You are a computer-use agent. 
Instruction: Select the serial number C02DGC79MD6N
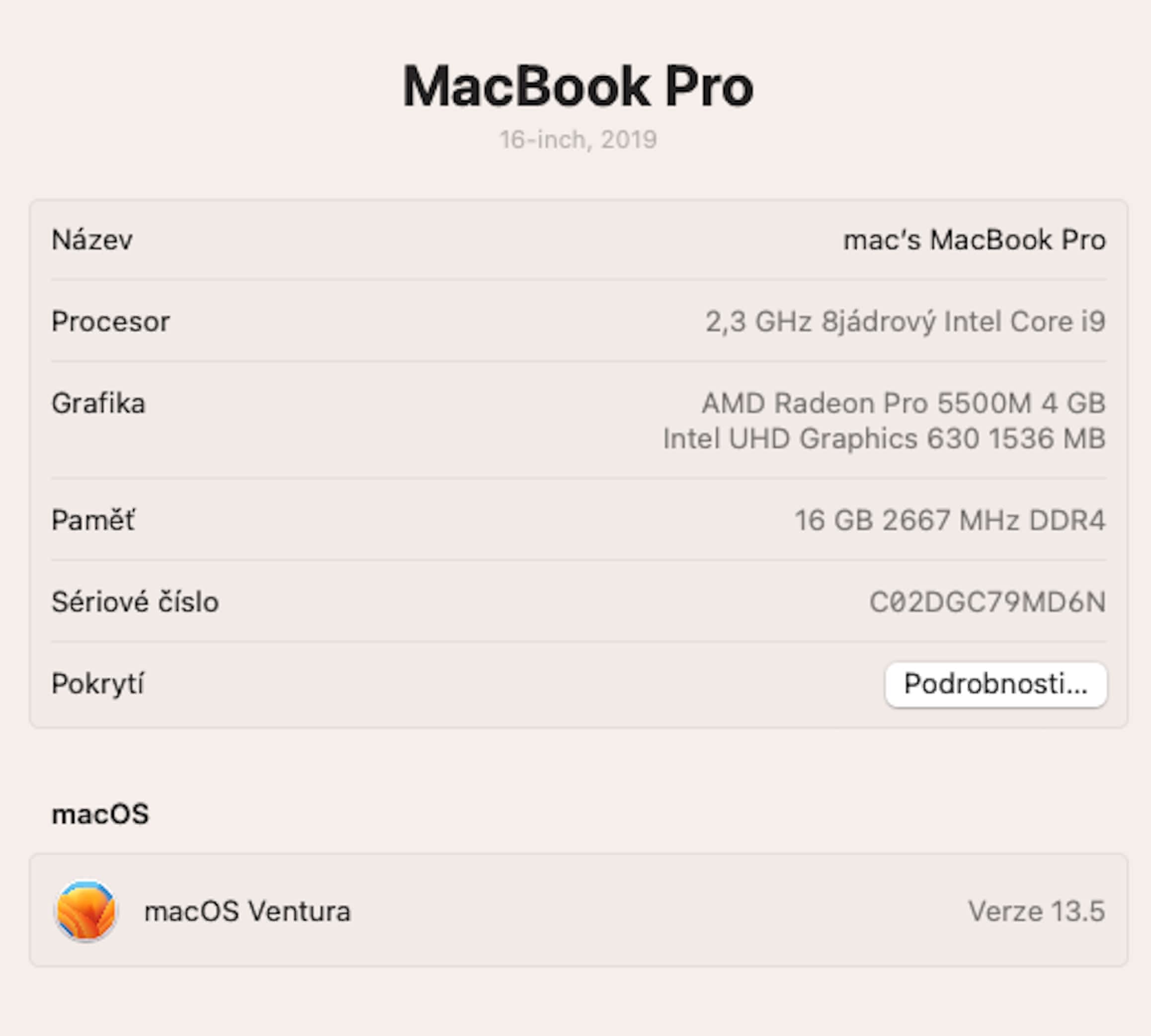click(987, 602)
